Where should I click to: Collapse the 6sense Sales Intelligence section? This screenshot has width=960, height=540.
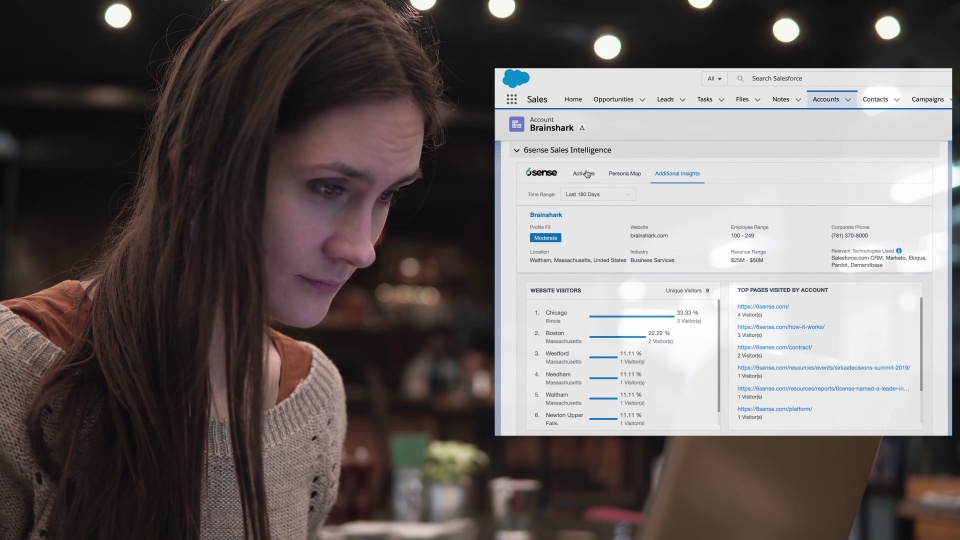click(516, 150)
